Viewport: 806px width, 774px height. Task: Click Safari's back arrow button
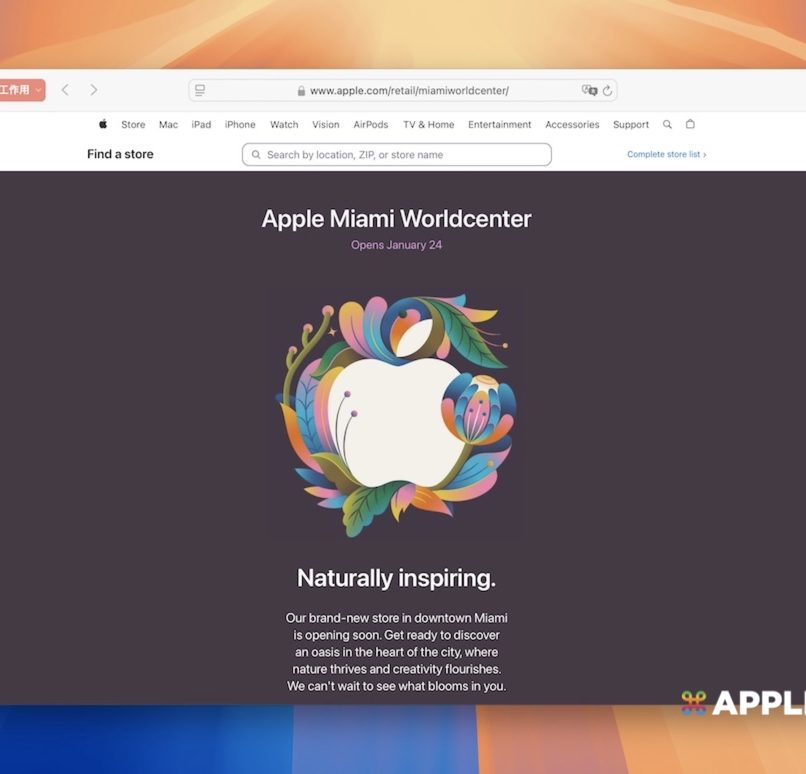tap(65, 90)
